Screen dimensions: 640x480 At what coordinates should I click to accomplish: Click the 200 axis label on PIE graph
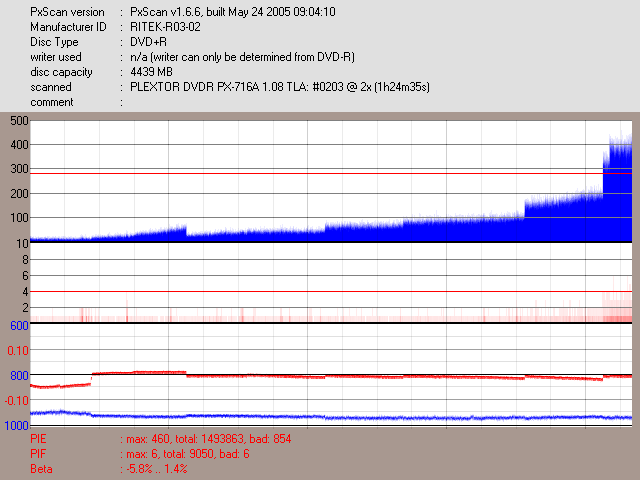(20, 193)
